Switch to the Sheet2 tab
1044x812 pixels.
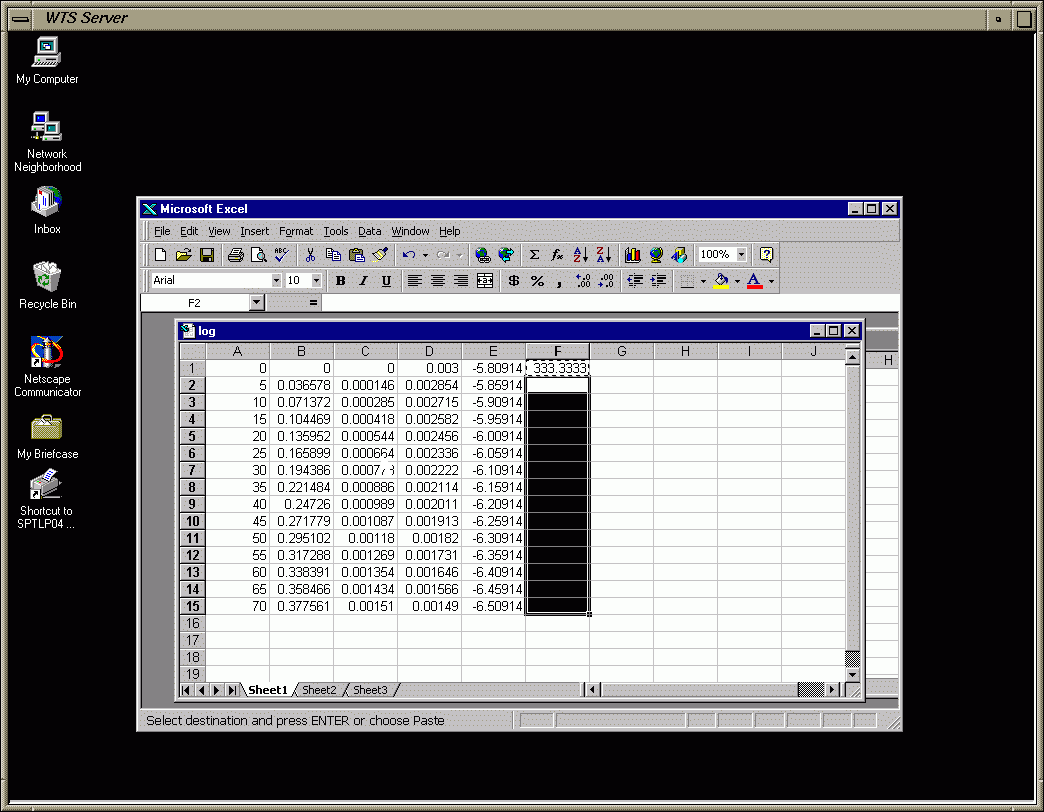[320, 690]
